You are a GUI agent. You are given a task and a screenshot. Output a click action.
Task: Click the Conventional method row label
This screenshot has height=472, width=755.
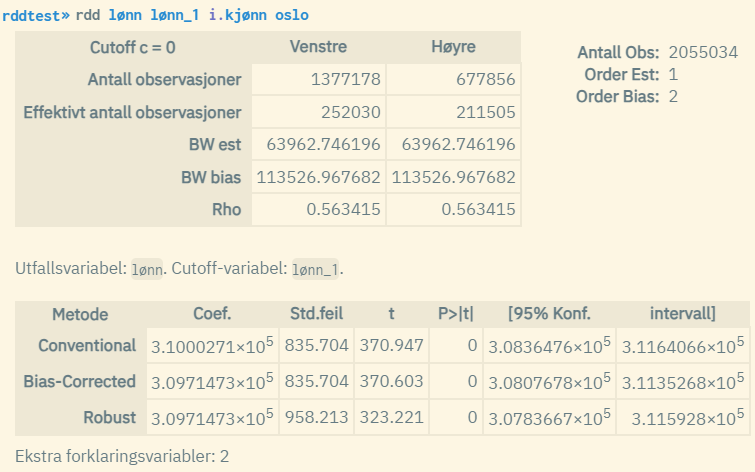click(x=87, y=346)
